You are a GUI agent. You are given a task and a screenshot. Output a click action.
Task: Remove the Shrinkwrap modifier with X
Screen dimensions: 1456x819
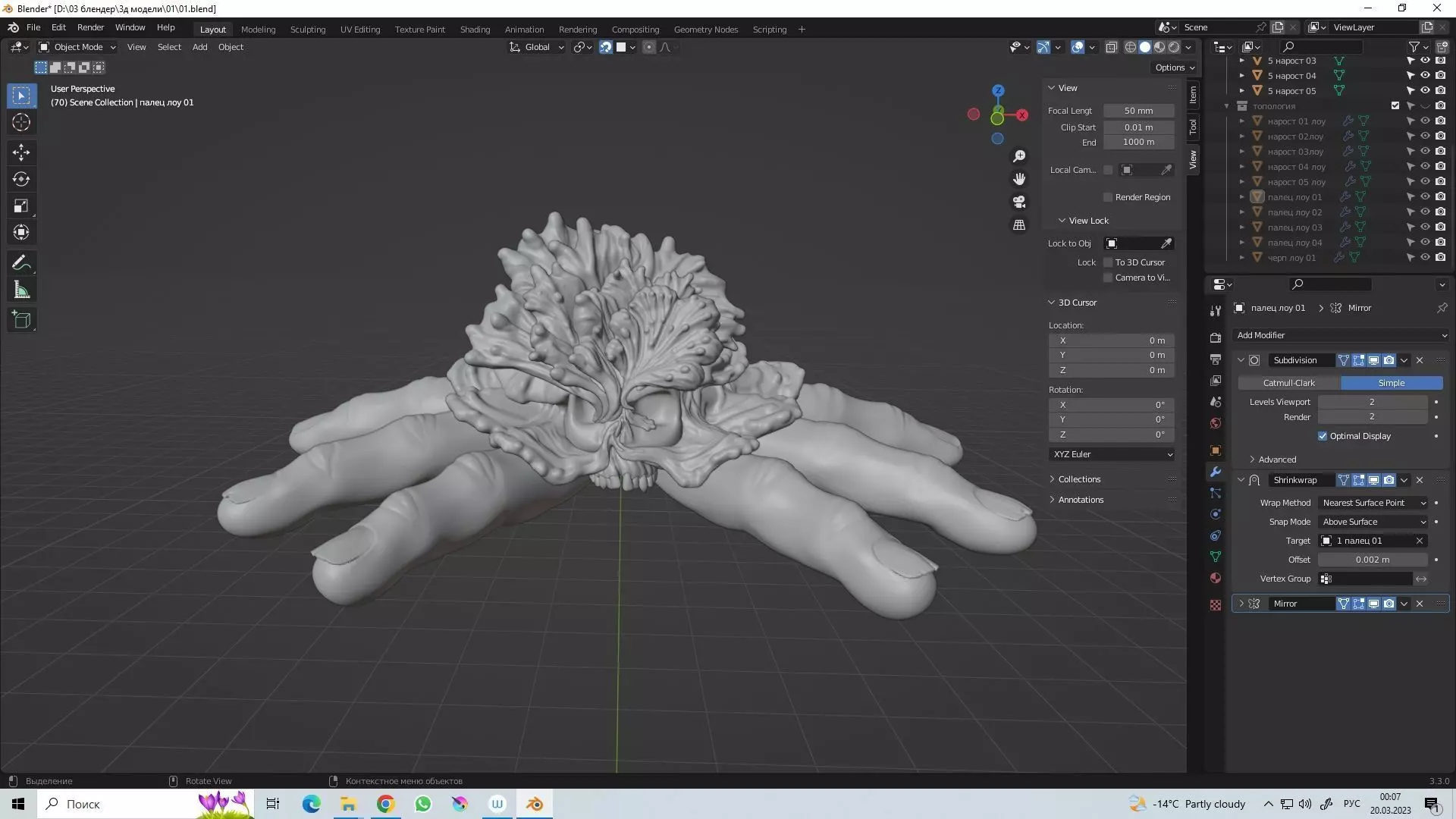pyautogui.click(x=1420, y=480)
